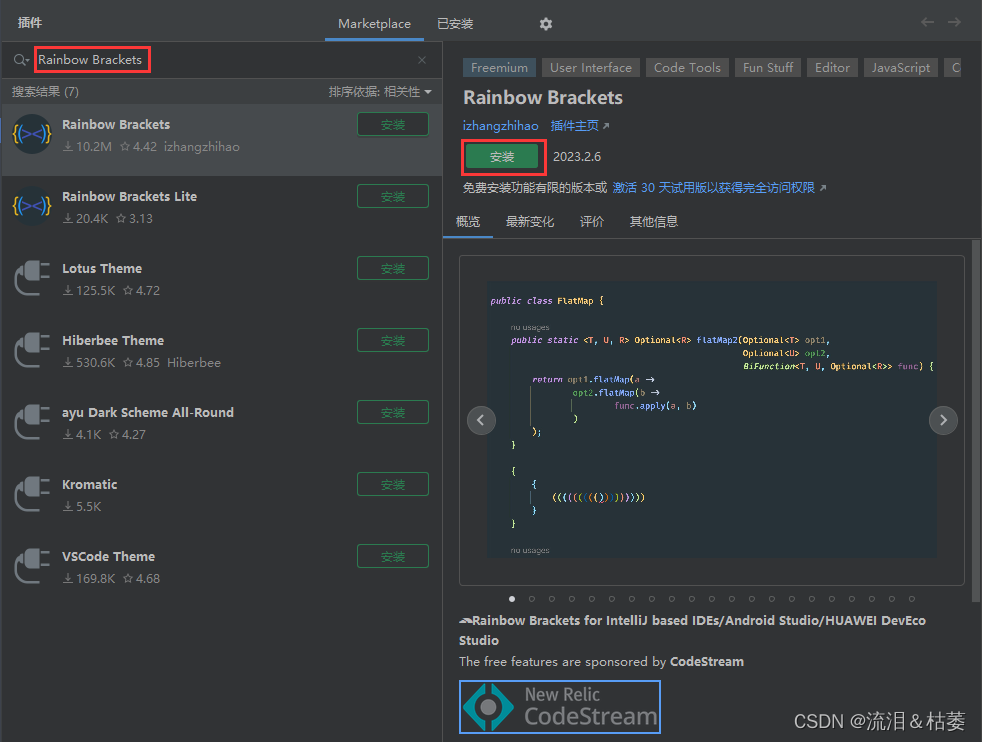This screenshot has height=742, width=982.
Task: Filter by the Freemium tag
Action: (x=499, y=68)
